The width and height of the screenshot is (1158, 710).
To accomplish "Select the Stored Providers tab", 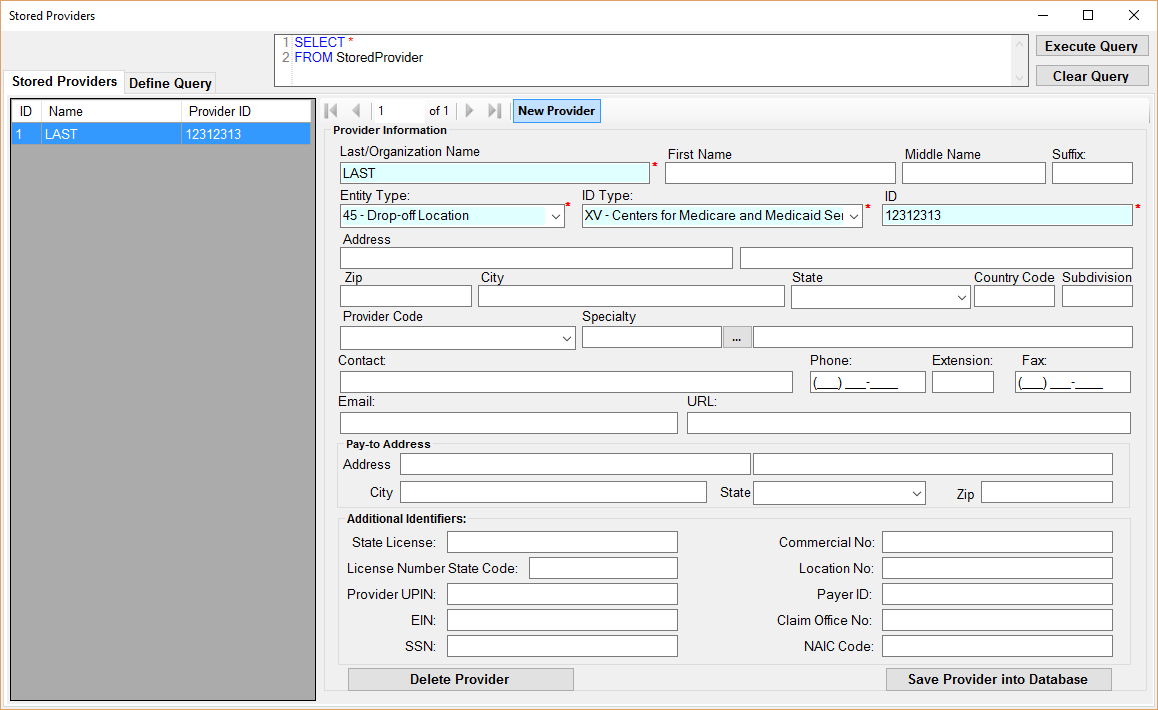I will point(64,82).
